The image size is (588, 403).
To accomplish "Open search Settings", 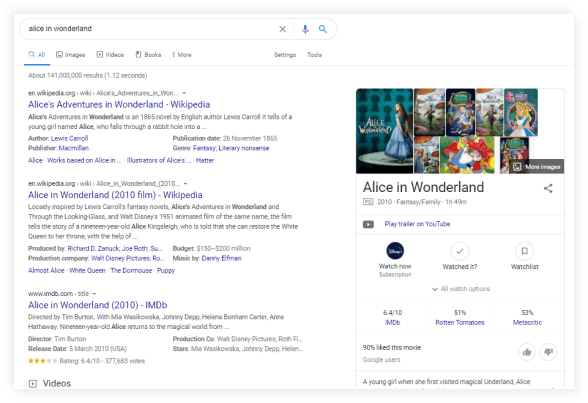I will [285, 55].
